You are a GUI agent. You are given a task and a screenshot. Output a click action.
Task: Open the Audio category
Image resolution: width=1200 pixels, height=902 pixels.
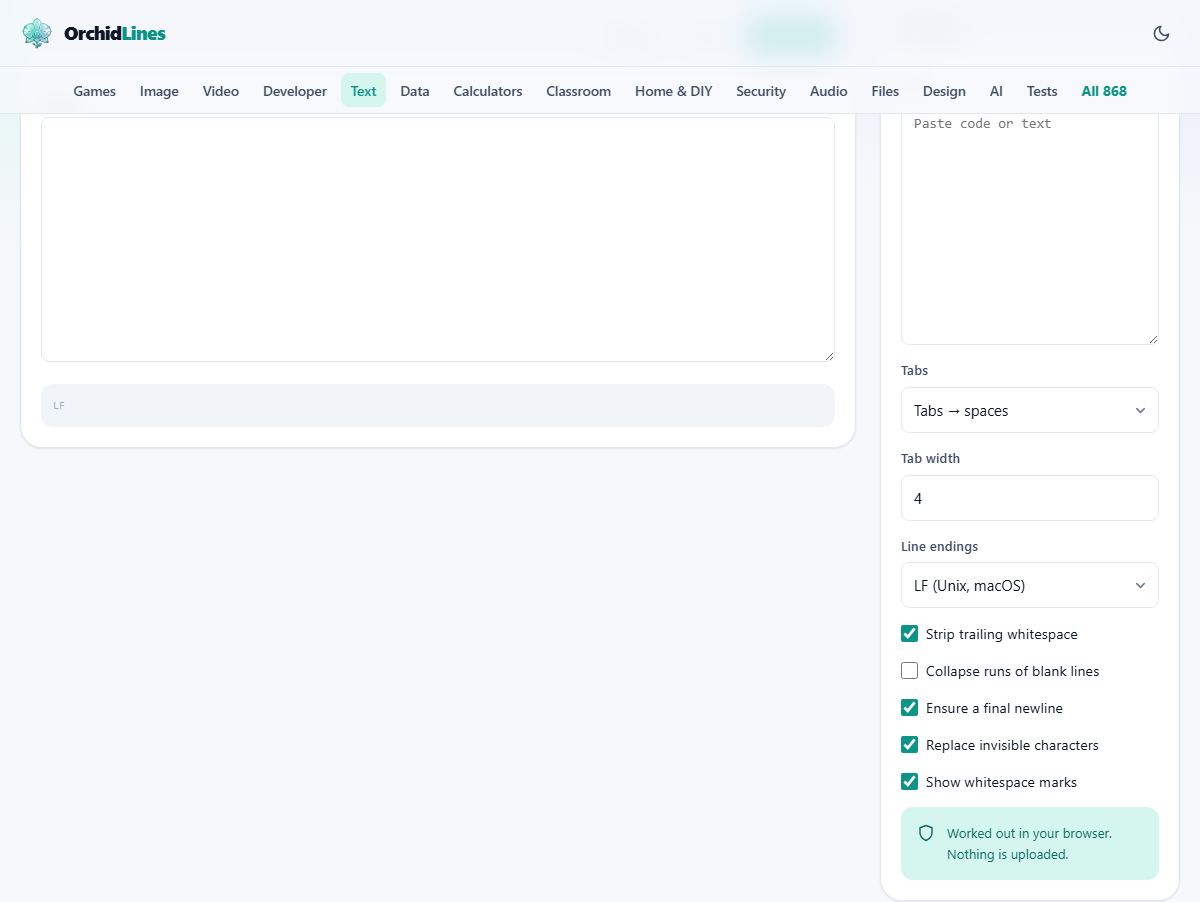829,91
